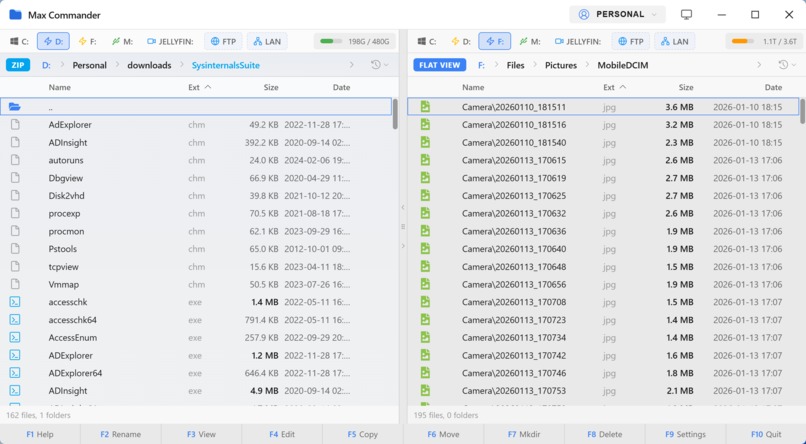Click left-pointing splitter arrow between panels
Screen dimensions: 806x444
tap(403, 207)
